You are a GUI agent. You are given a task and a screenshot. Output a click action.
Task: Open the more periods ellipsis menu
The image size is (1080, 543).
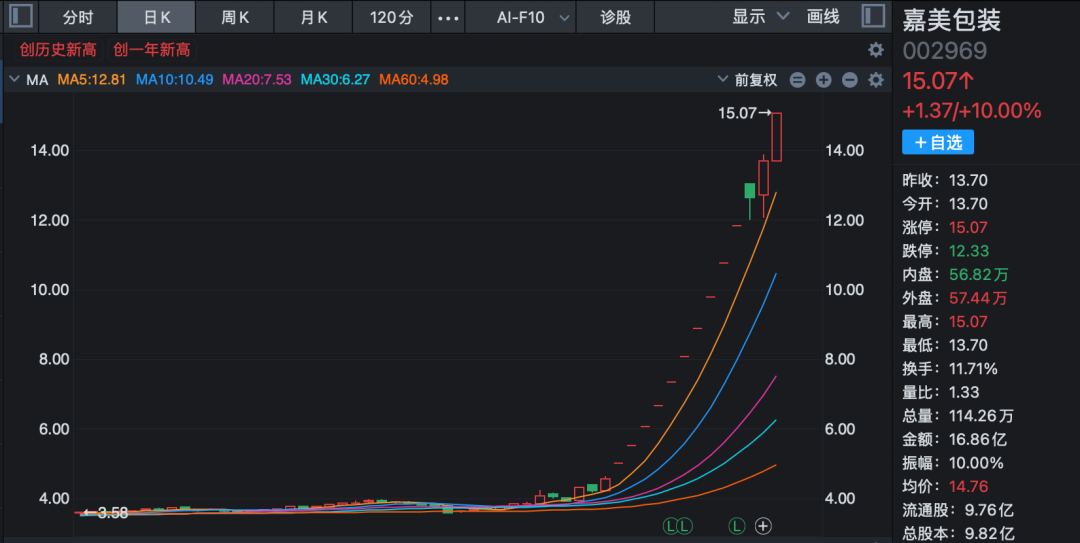450,18
